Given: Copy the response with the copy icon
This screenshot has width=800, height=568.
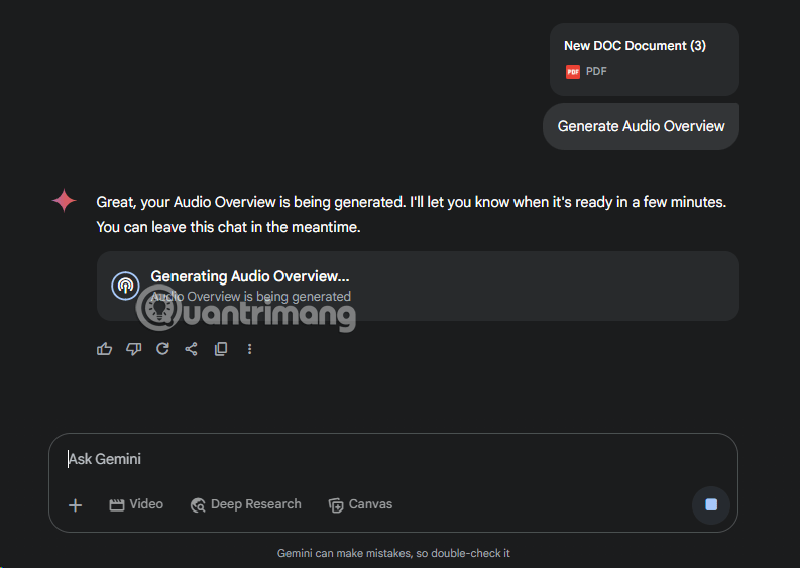Looking at the screenshot, I should [221, 349].
